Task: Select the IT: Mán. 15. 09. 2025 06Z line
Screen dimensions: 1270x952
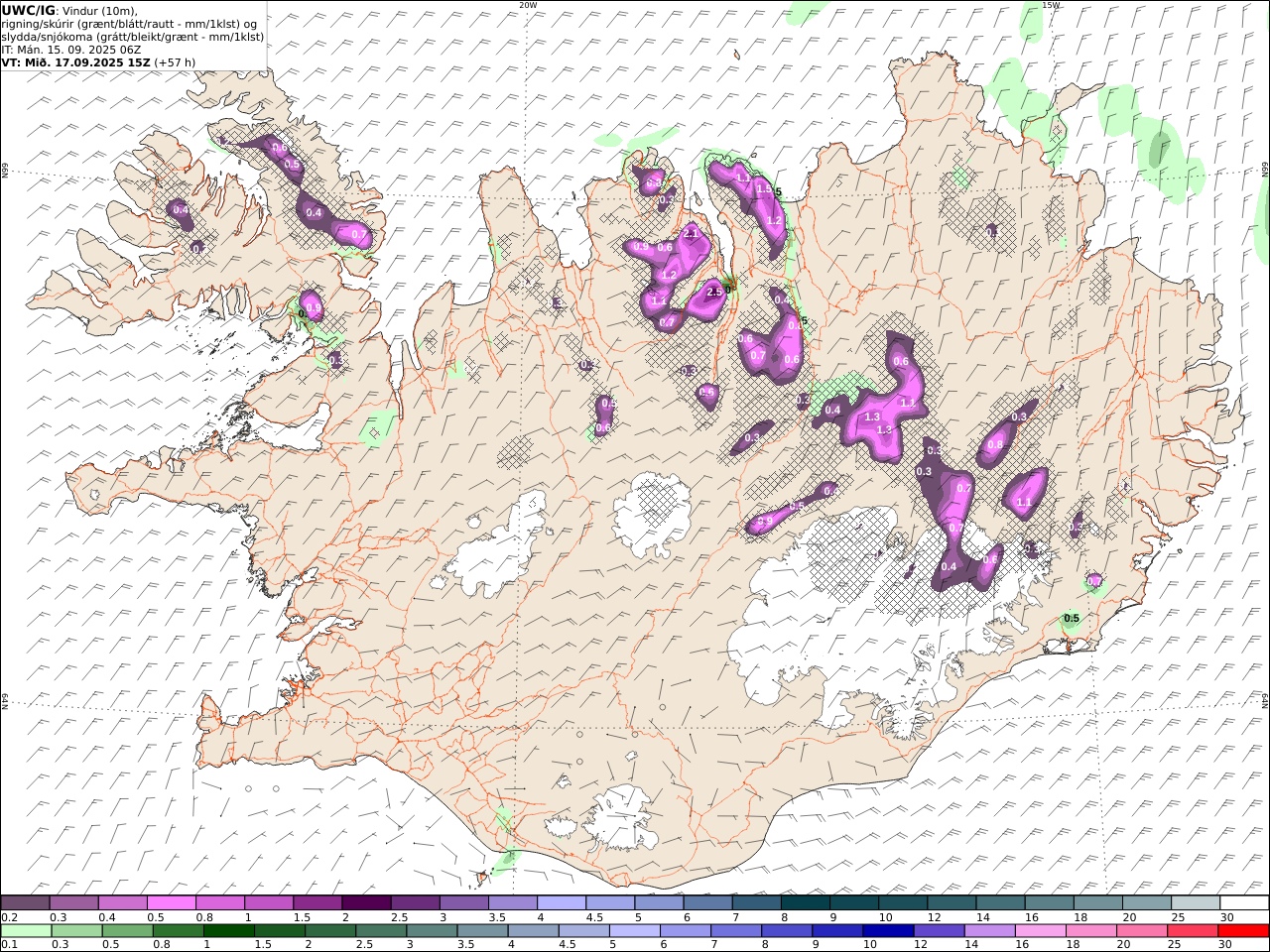Action: point(71,49)
